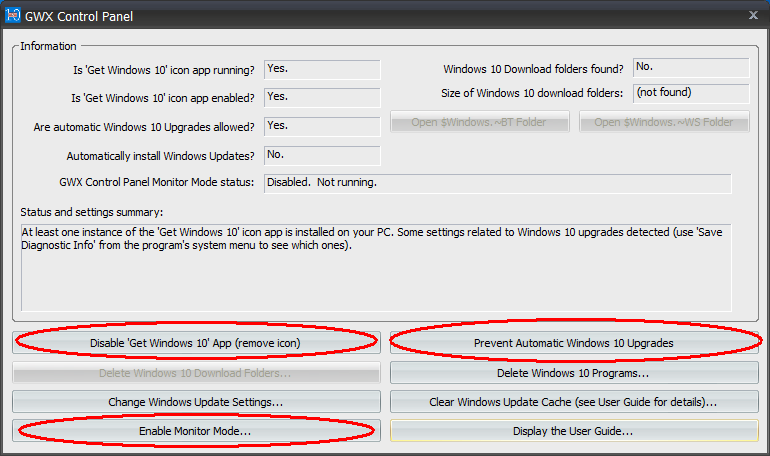
Task: Select the automatically install Windows Updates field
Action: [321, 155]
